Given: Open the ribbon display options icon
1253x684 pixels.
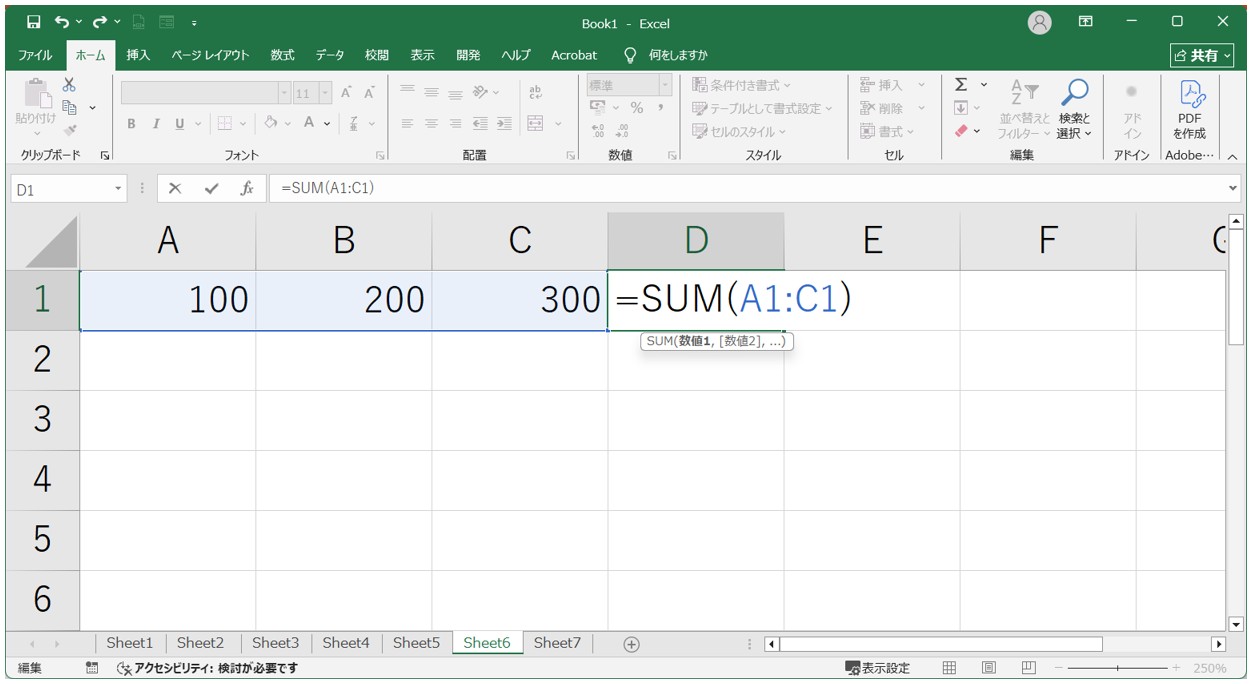Looking at the screenshot, I should tap(1085, 22).
